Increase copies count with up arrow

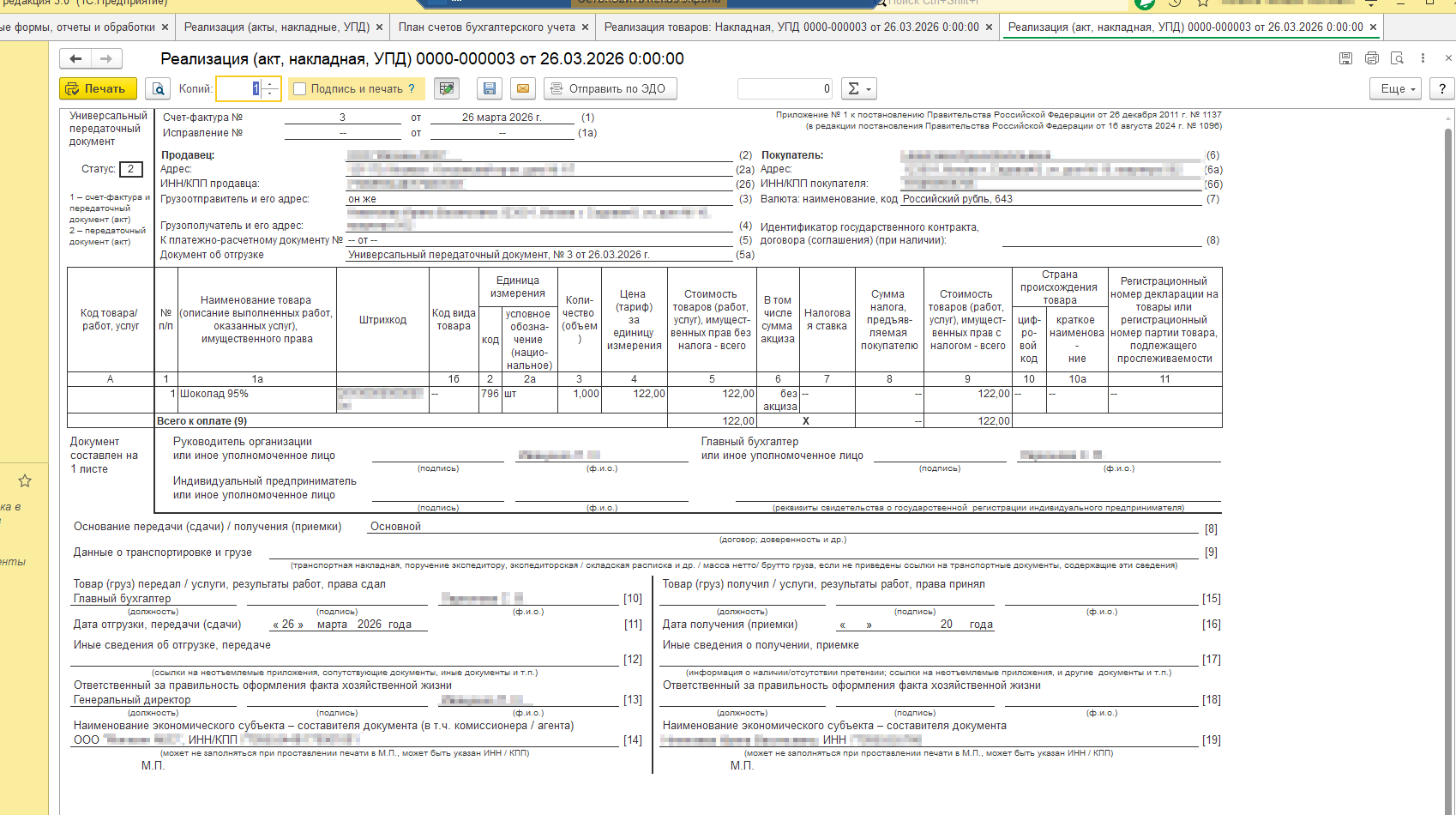click(x=271, y=83)
